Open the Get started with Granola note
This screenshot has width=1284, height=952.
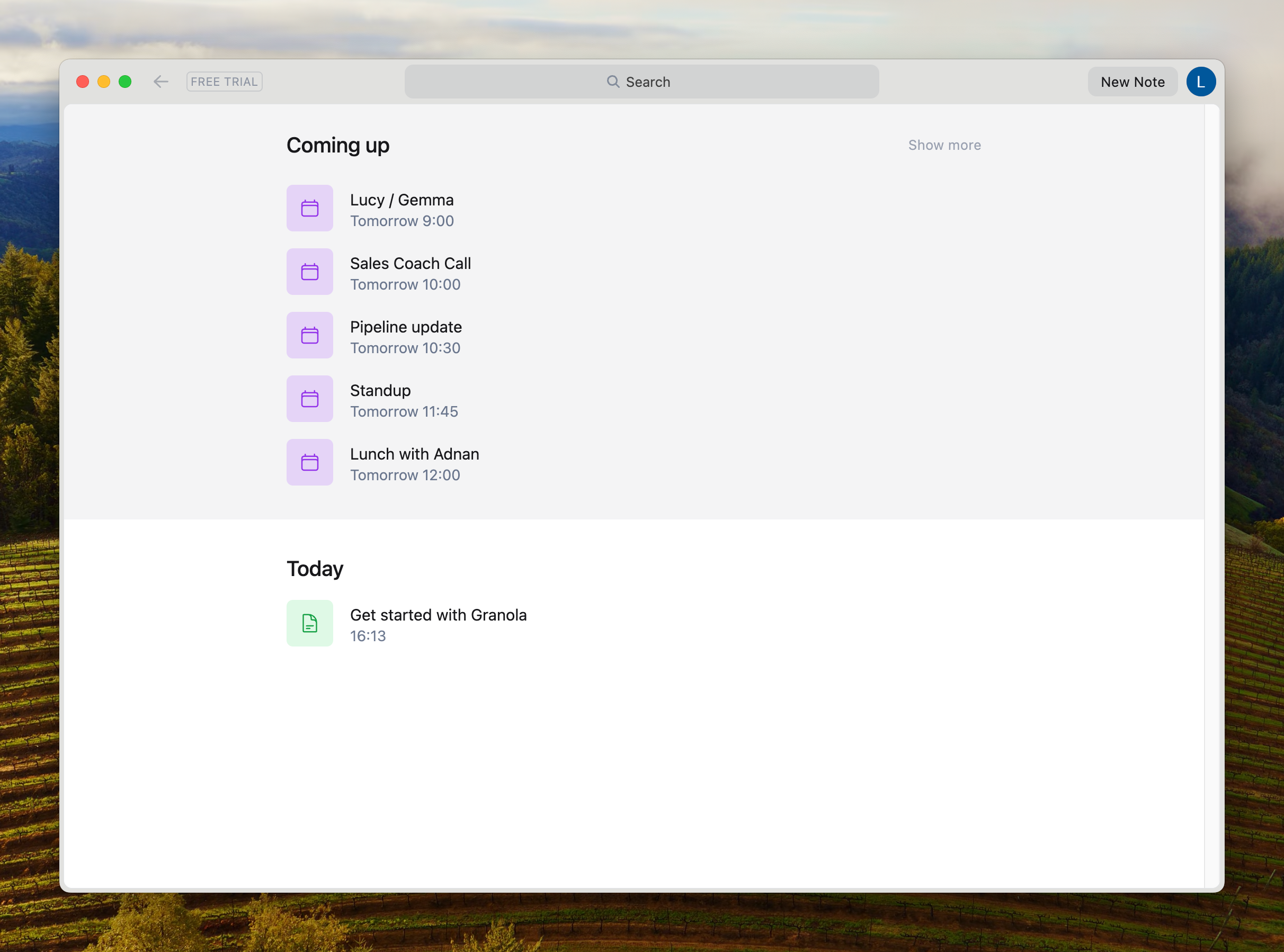pos(438,615)
